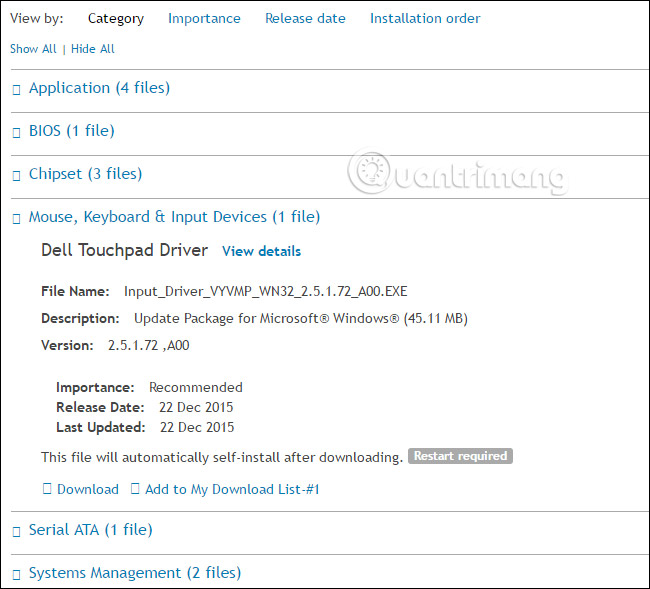Click the Update Package description text

coord(301,318)
